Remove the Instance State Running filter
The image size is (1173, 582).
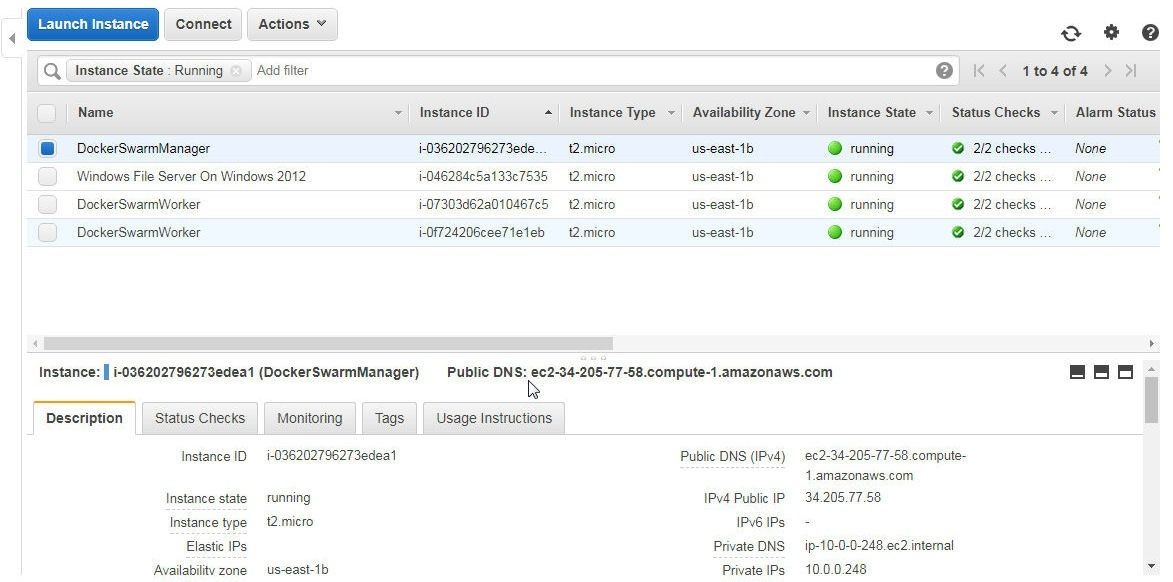236,70
